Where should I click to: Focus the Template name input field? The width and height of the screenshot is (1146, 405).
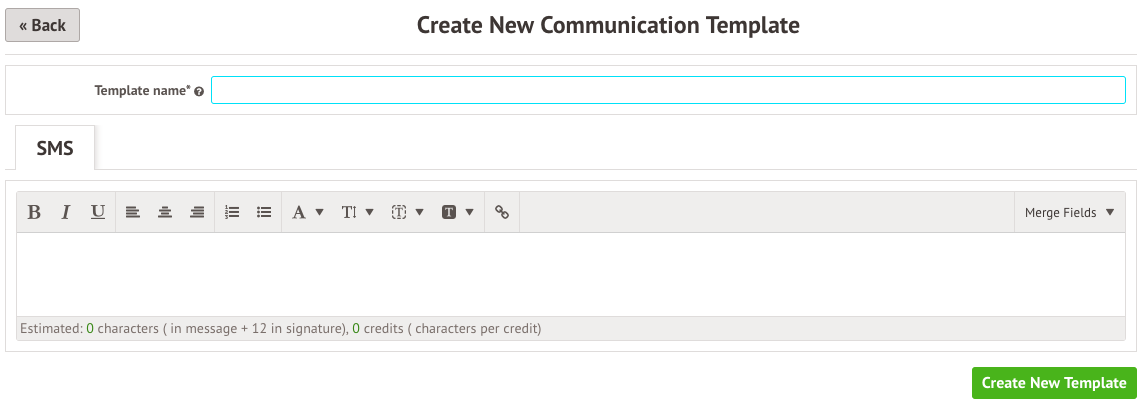click(x=668, y=90)
